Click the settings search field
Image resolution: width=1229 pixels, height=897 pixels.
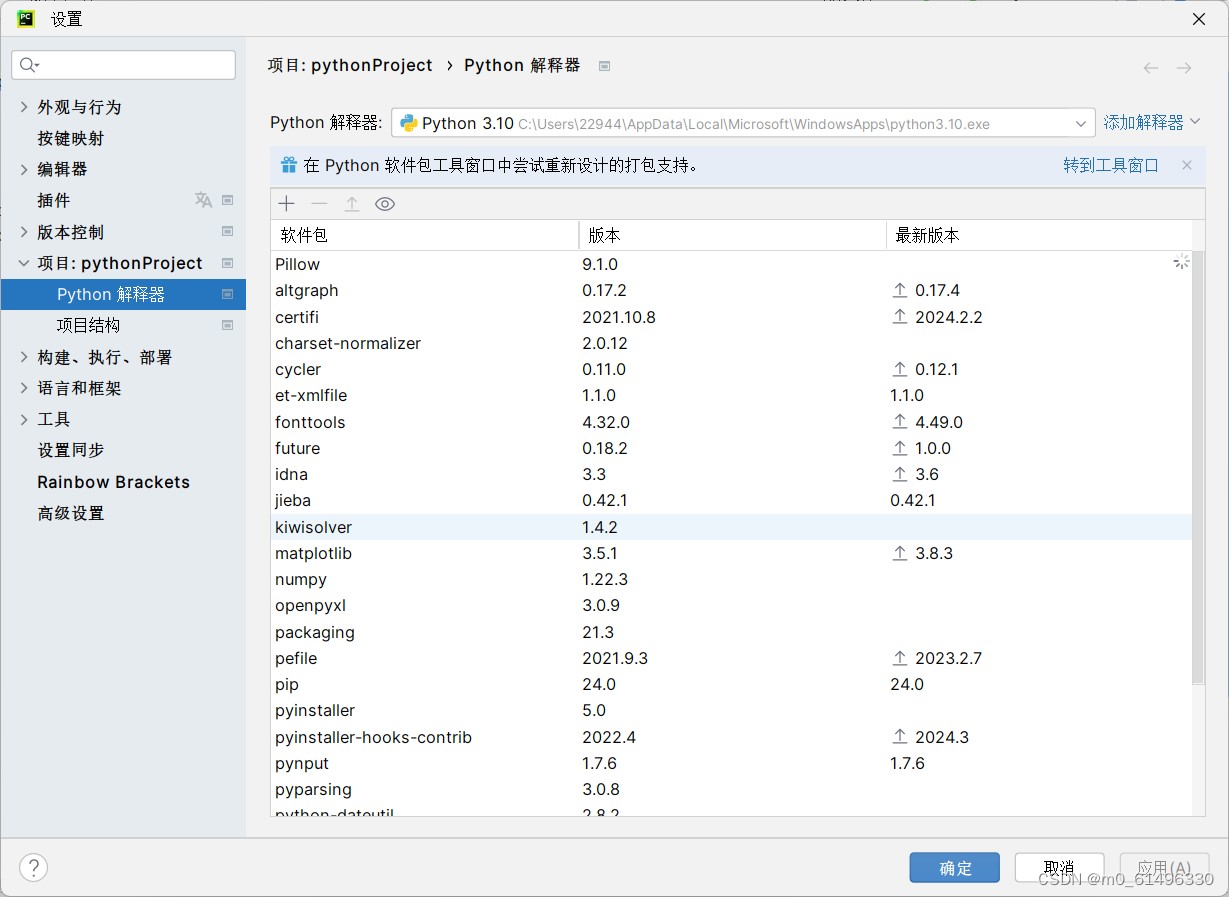[122, 64]
